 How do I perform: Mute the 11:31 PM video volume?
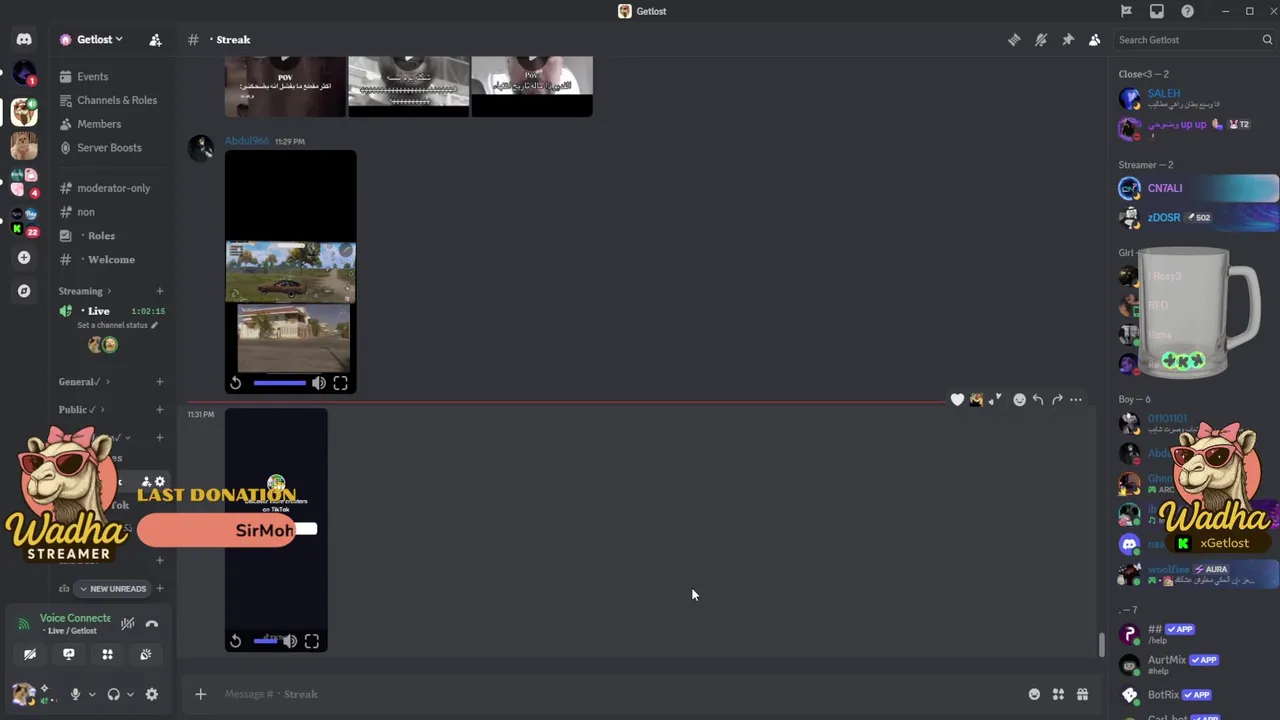[290, 641]
